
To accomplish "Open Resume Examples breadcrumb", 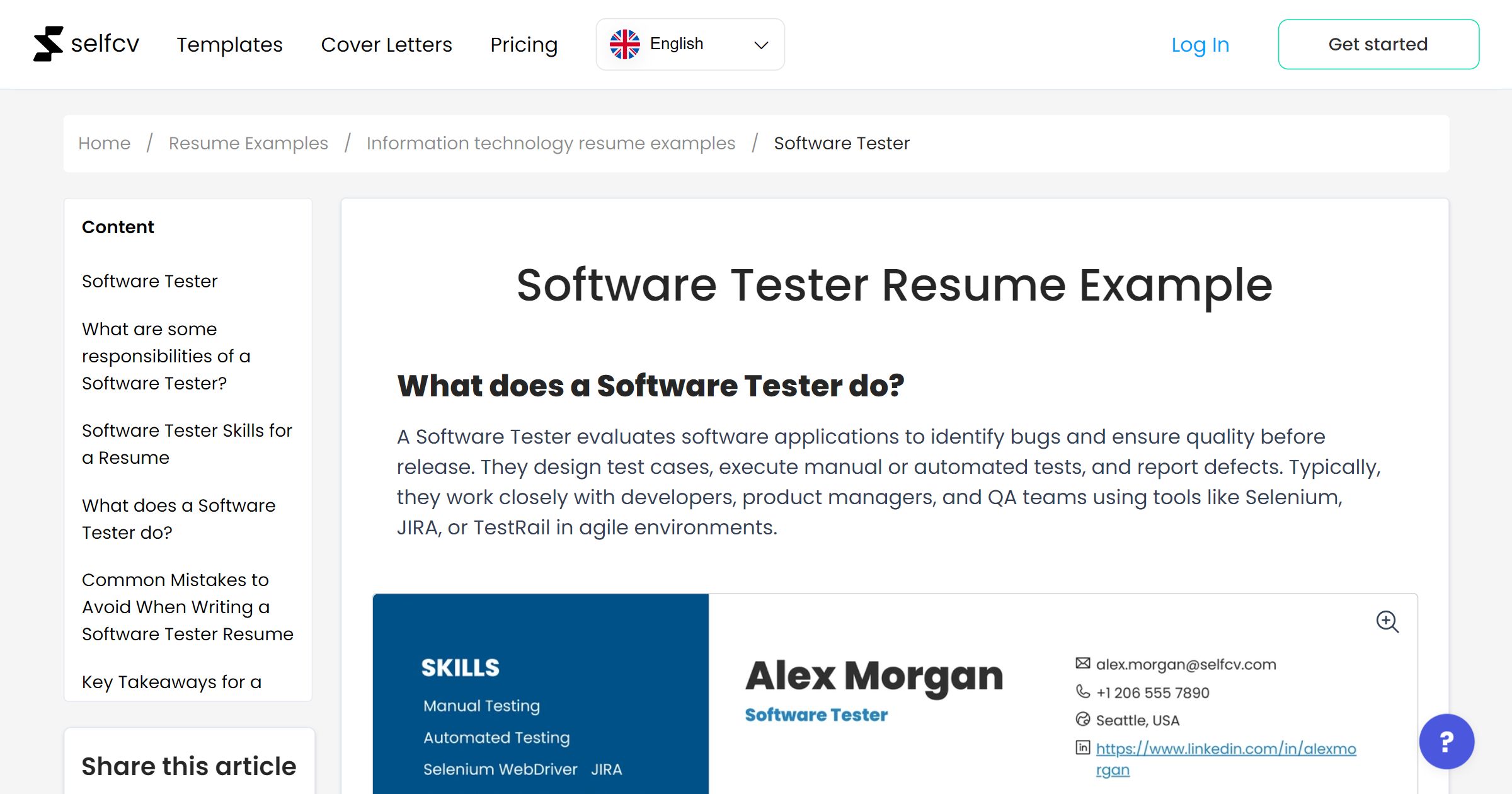I will 248,143.
